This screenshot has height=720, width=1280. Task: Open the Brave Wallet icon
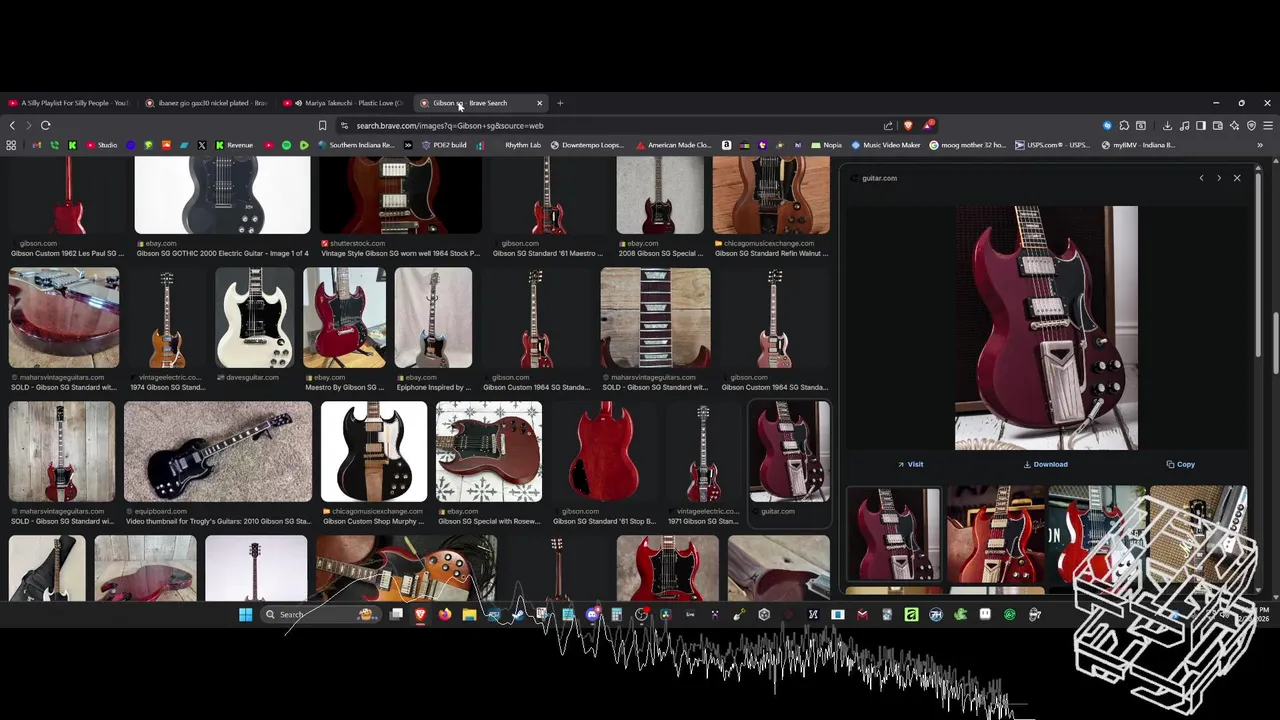pos(1218,126)
